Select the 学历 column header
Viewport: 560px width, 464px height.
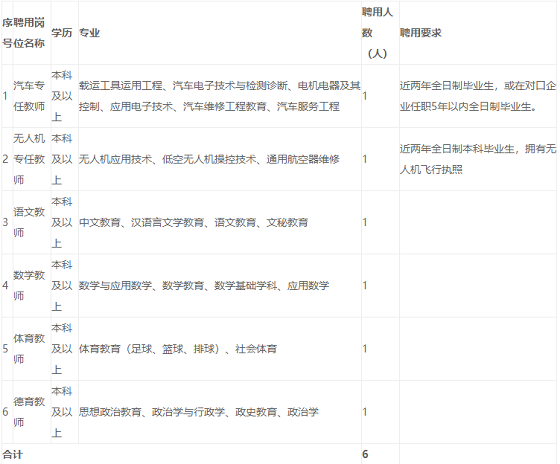(62, 33)
